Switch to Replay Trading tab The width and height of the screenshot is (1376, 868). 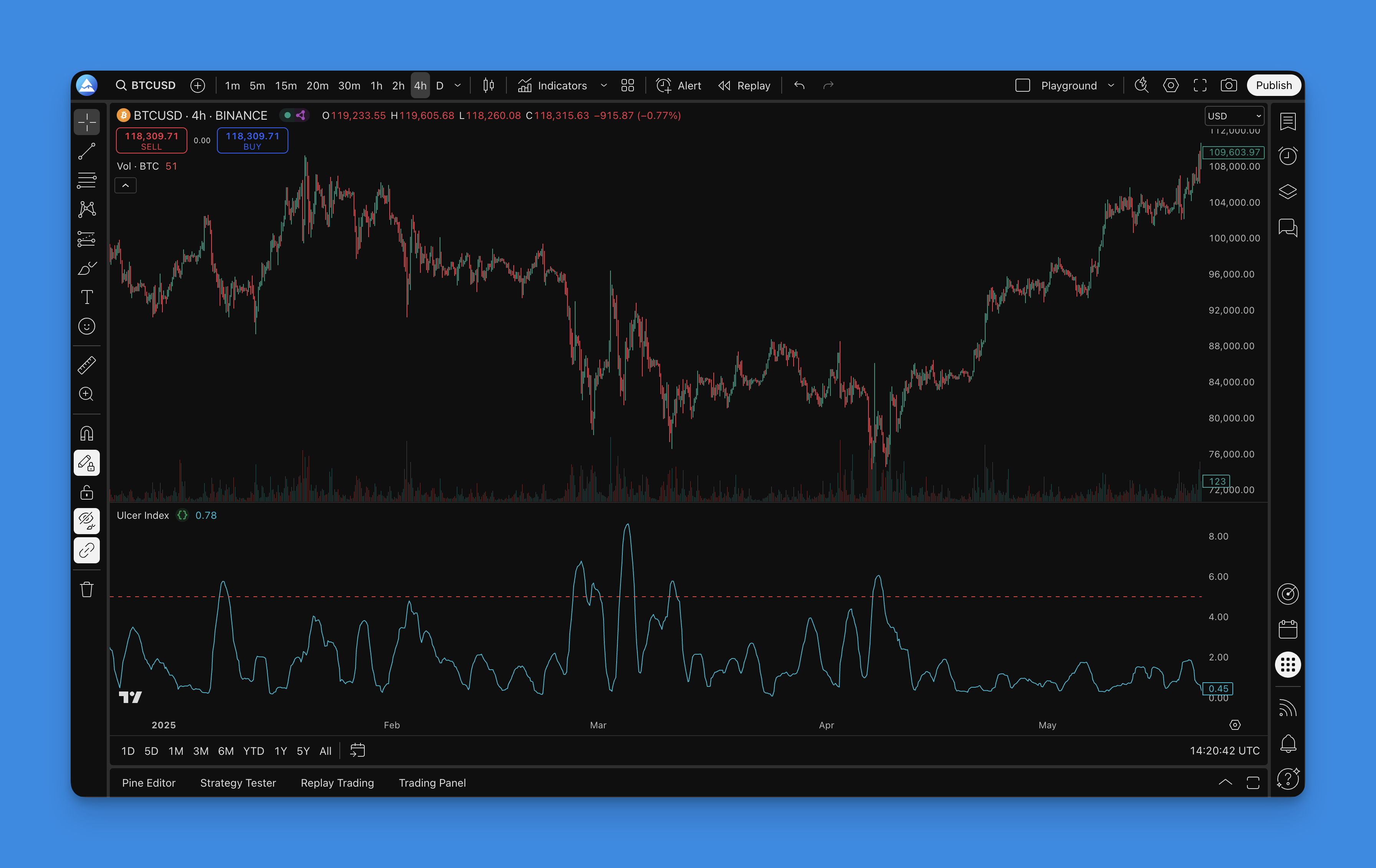pos(337,783)
